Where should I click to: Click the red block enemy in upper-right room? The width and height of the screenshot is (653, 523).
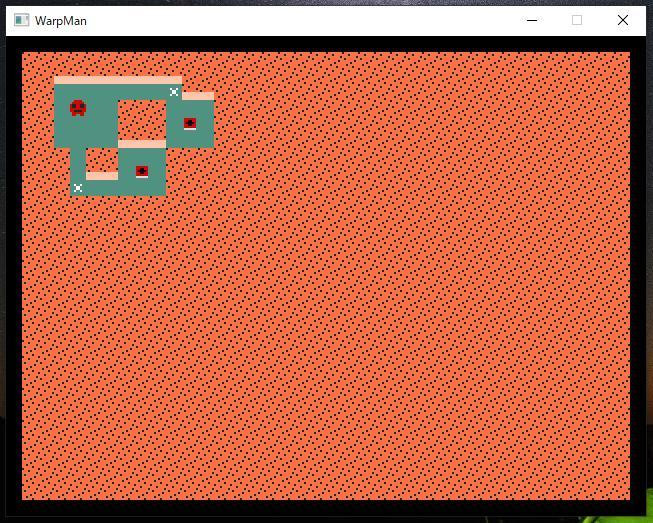tap(190, 124)
